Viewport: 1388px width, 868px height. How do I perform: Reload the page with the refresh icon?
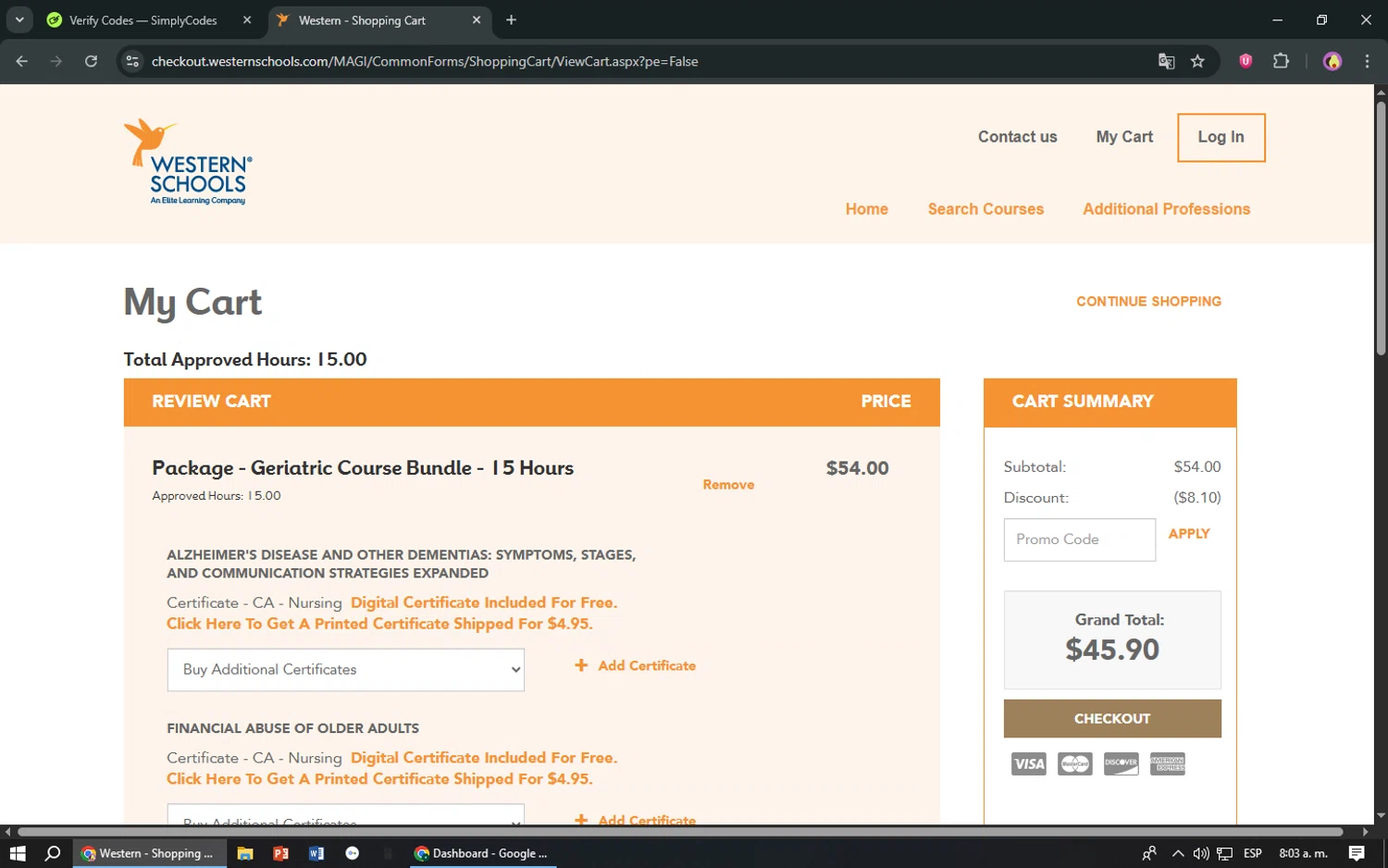[91, 61]
